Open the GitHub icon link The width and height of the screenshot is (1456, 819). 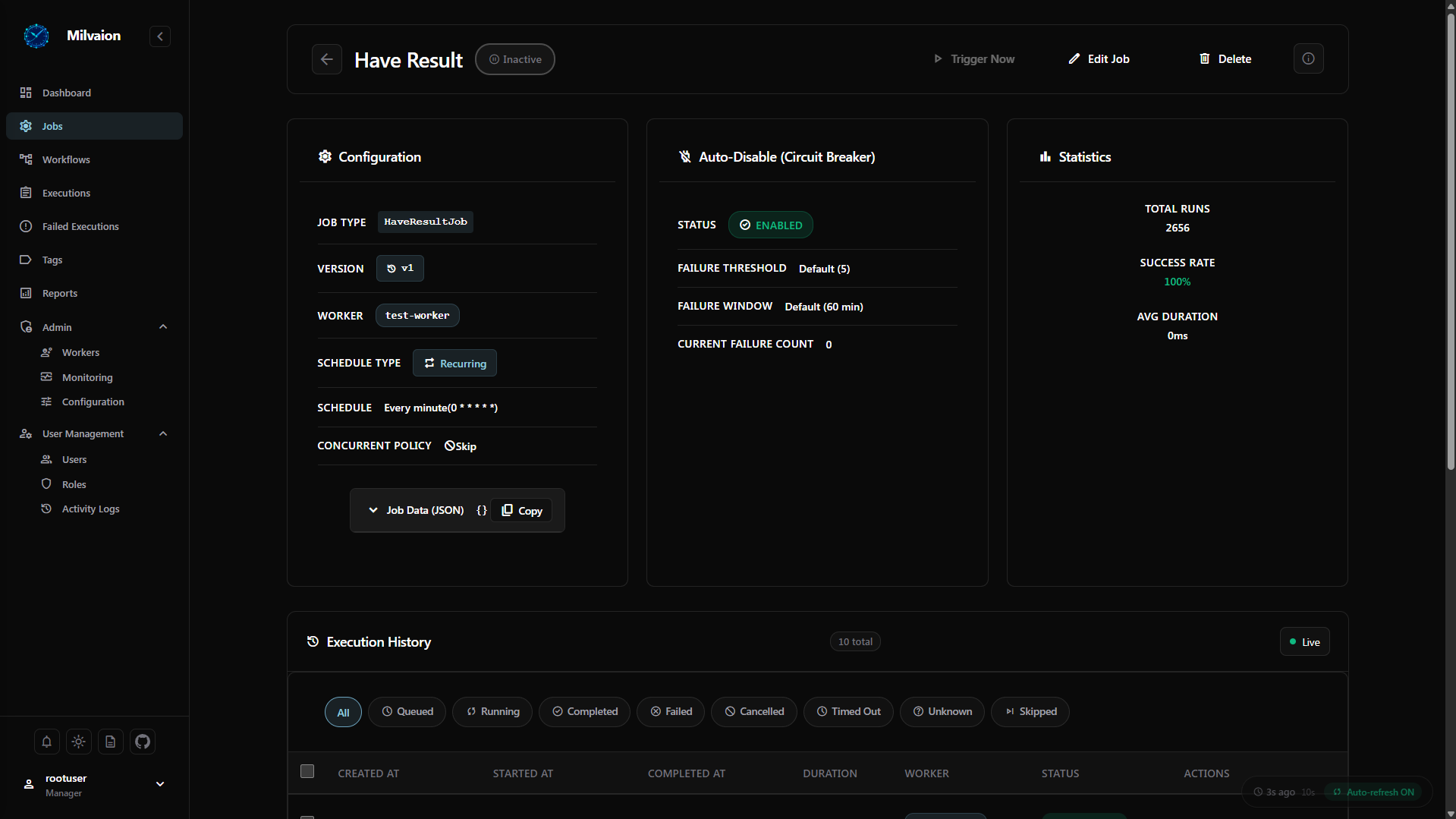pos(143,742)
